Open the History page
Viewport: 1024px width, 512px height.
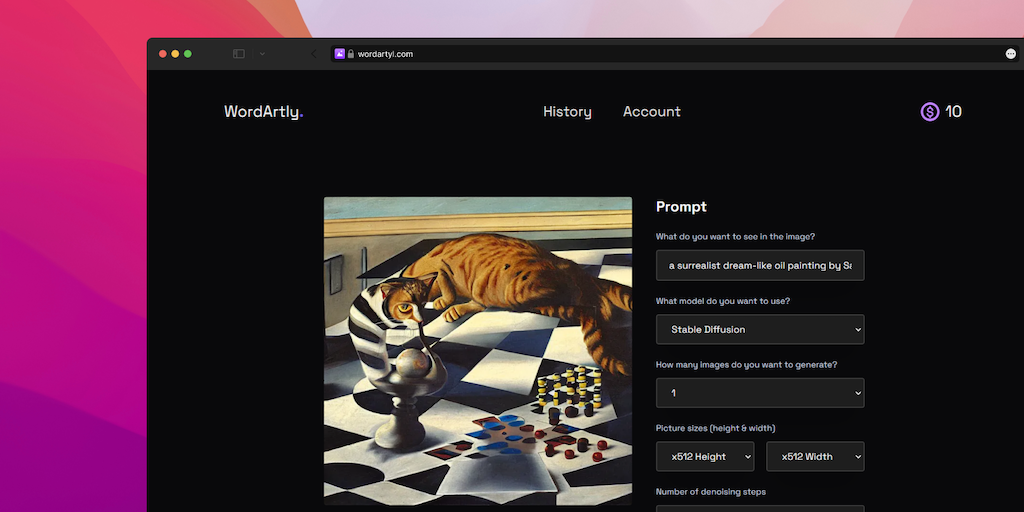567,112
